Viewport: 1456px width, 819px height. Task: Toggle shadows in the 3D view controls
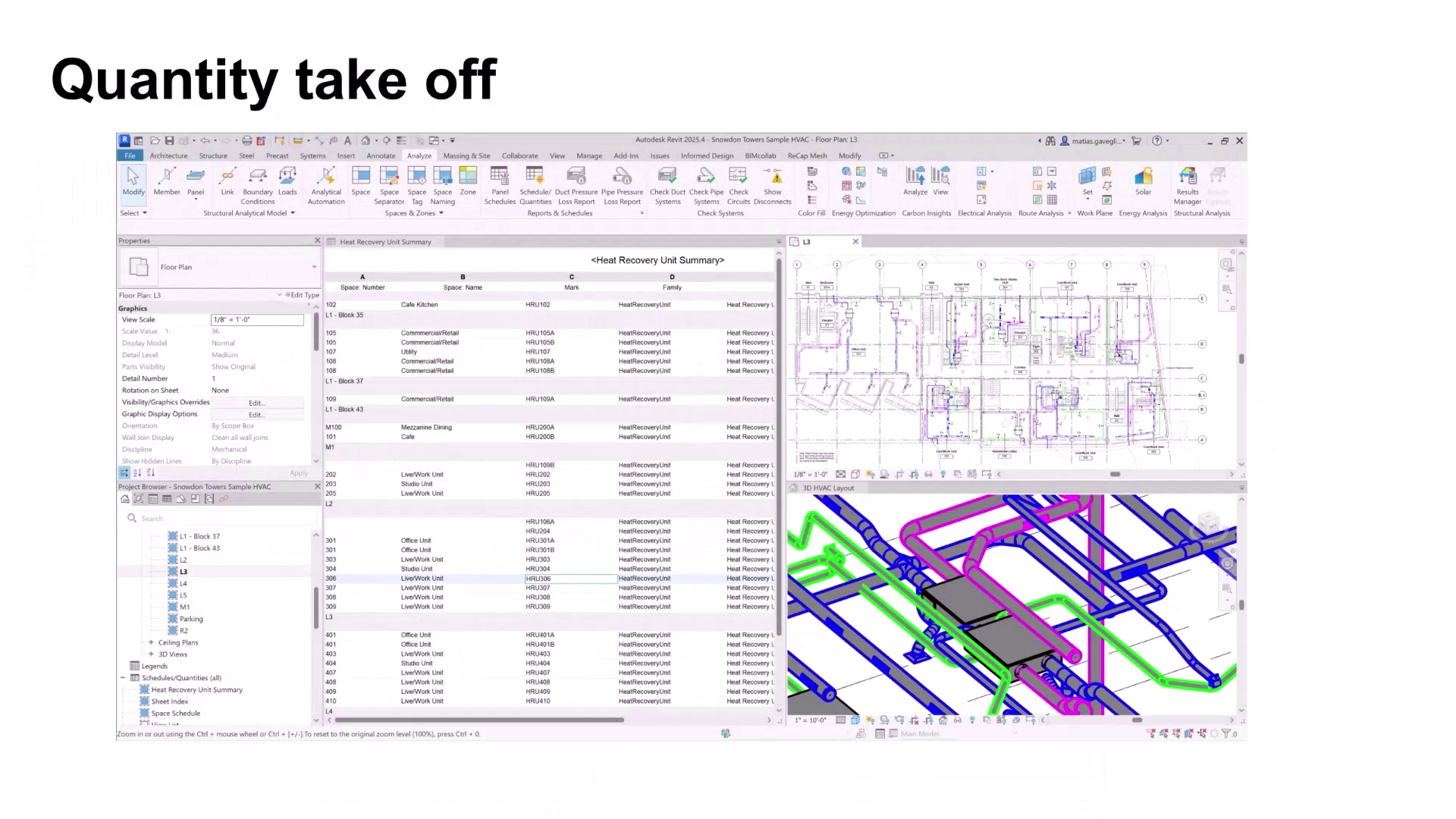click(x=883, y=721)
